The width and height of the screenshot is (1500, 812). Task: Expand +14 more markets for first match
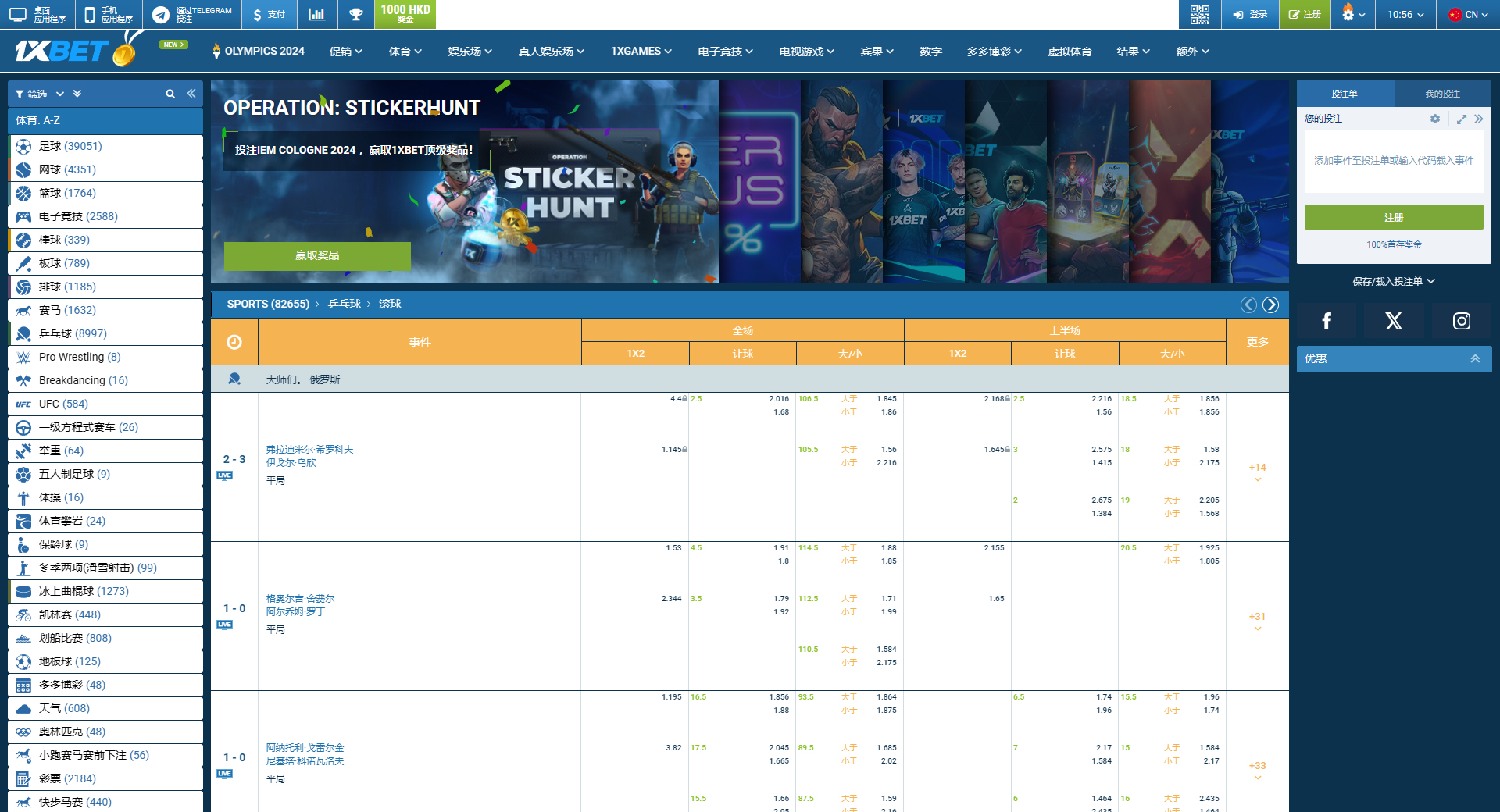pyautogui.click(x=1257, y=472)
